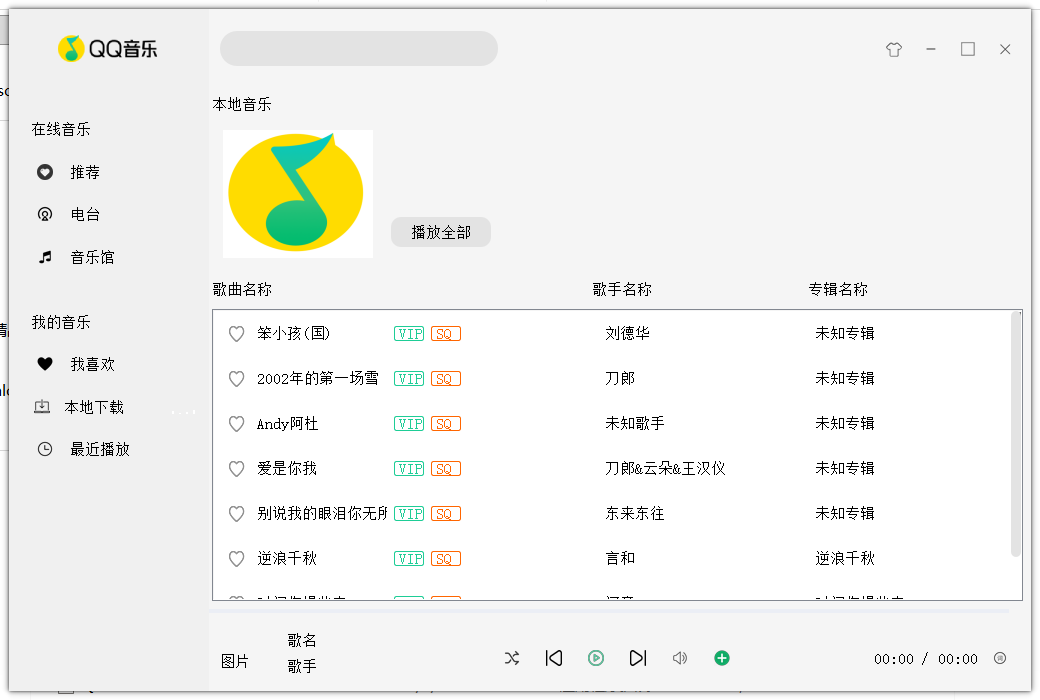Toggle shuffle playback mode
This screenshot has width=1040, height=700.
click(511, 658)
